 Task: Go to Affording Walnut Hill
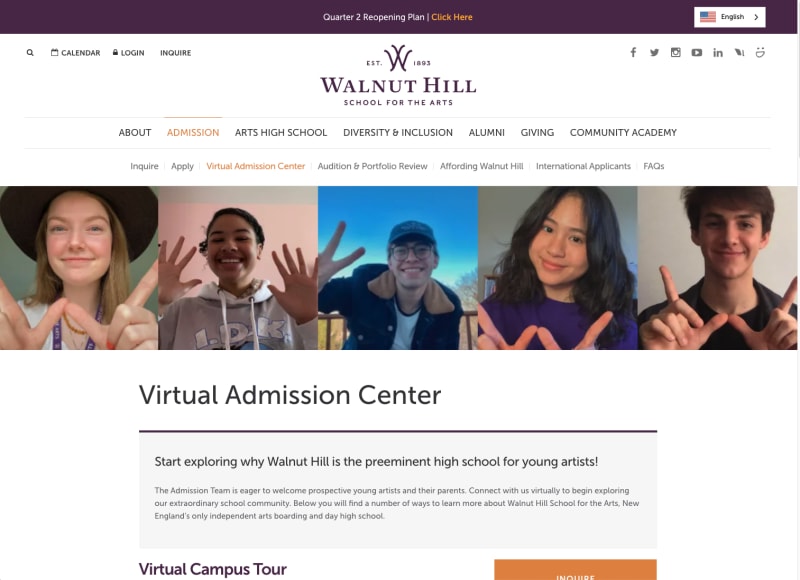(482, 166)
